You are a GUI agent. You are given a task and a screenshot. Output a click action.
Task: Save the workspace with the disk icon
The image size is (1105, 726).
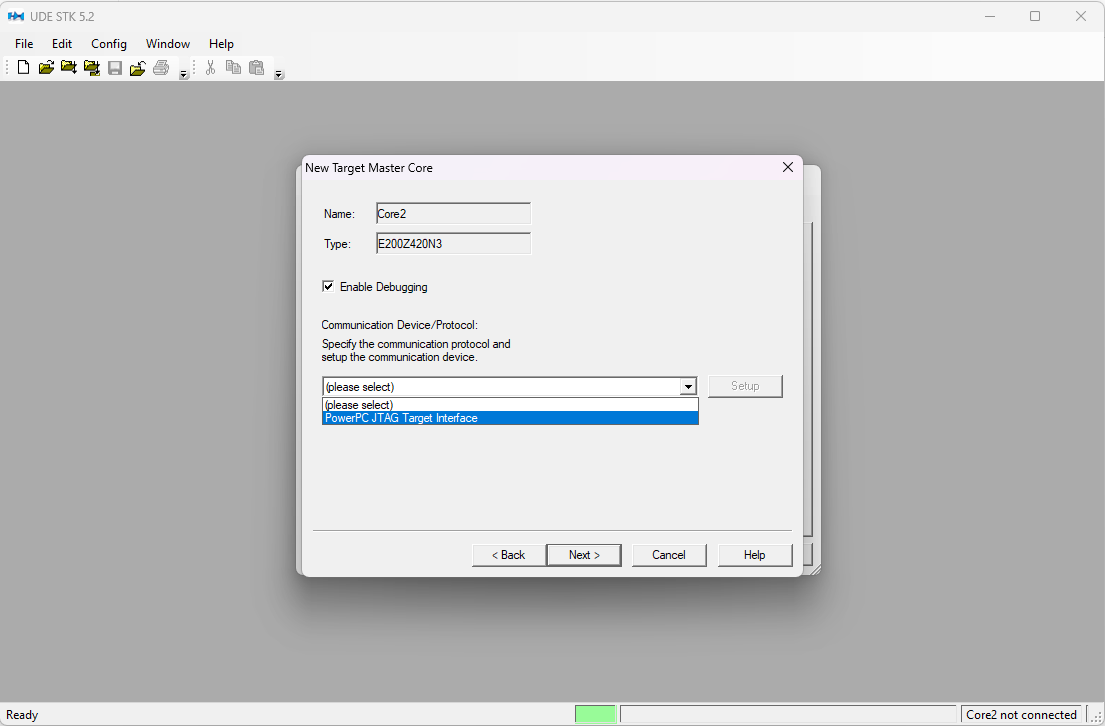point(114,67)
